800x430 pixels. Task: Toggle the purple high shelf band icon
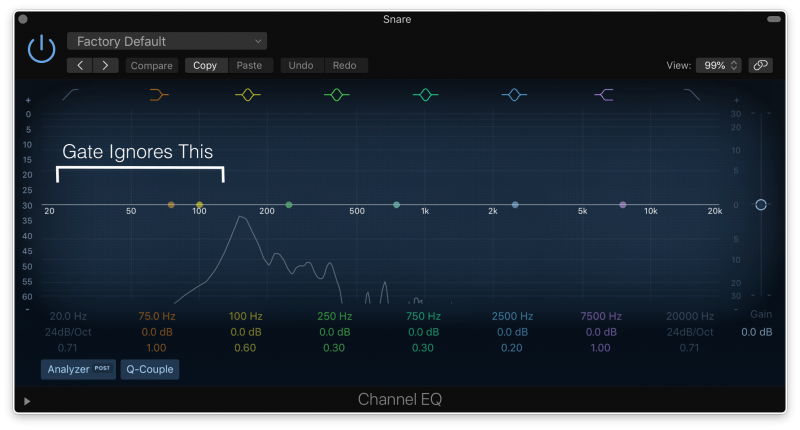604,94
